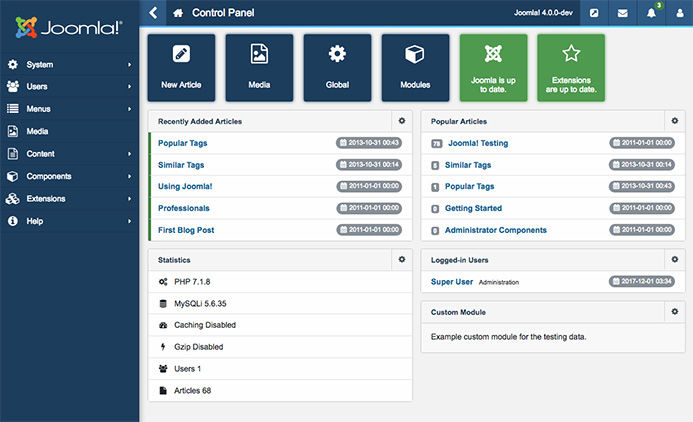Open the Getting Started article link
693x422 pixels.
click(x=473, y=208)
